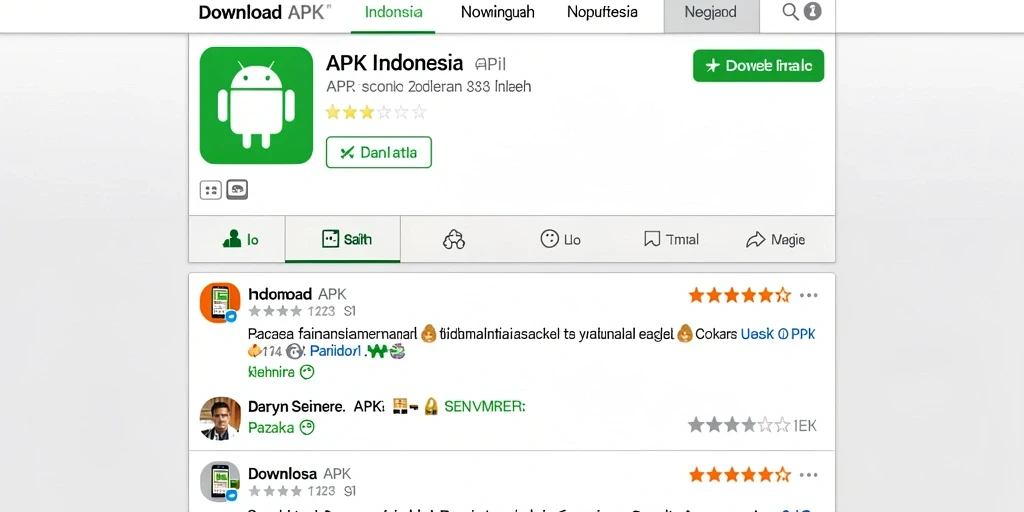Click Downlosa APK orange star rating
This screenshot has width=1024, height=512.
pyautogui.click(x=739, y=475)
